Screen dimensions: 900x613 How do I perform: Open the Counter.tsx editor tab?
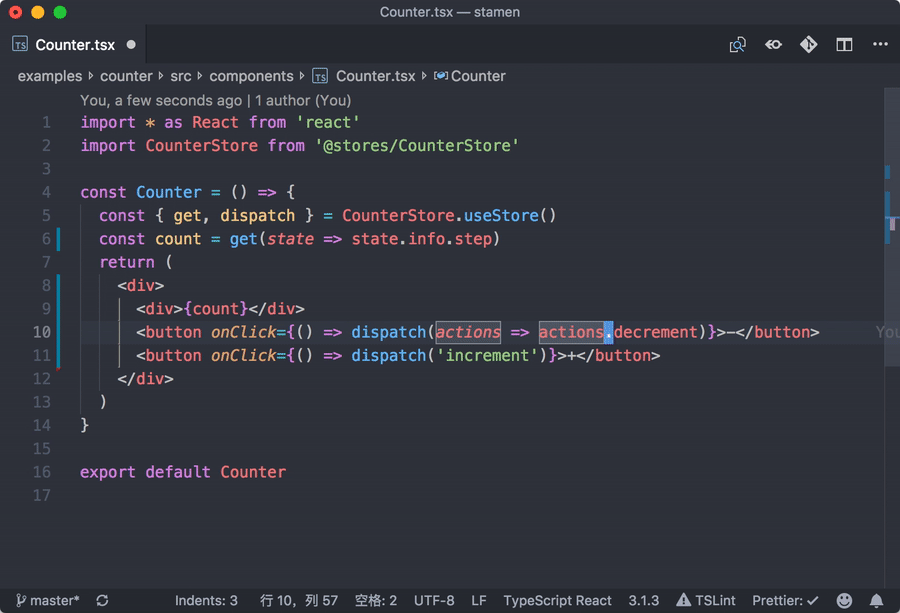pos(73,44)
